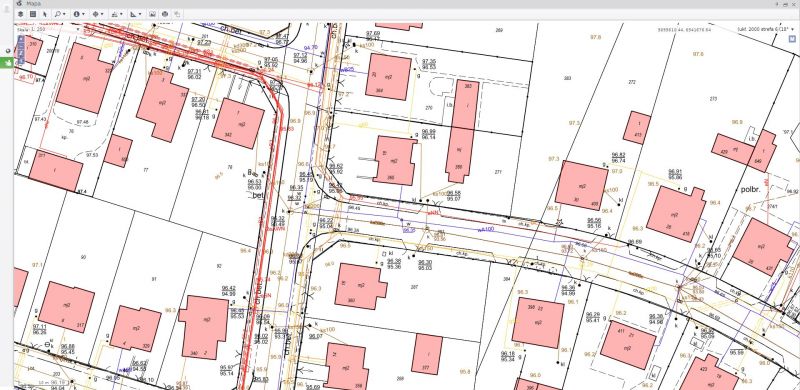Screen dimensions: 800x390
Task: Open the map layers panel icon
Action: [x=20, y=14]
